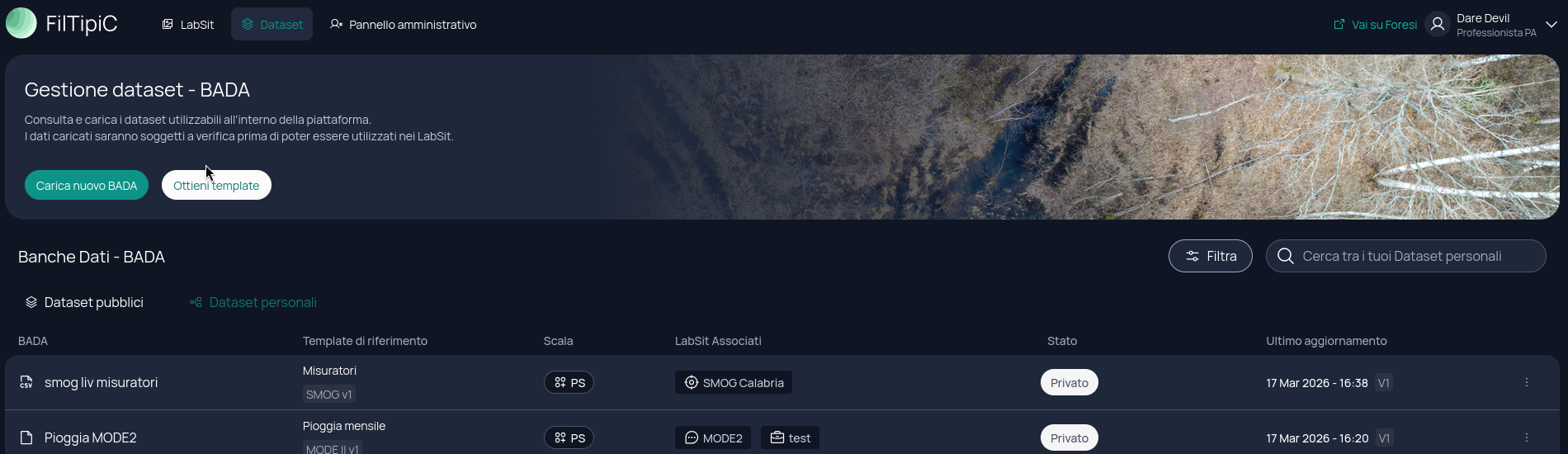
Task: Click the V1 version tag in smog row
Action: click(1384, 383)
